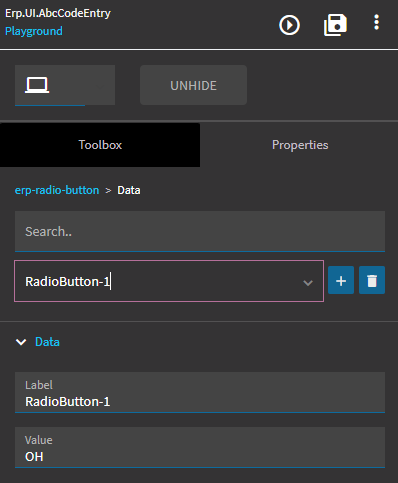This screenshot has width=398, height=483.
Task: Select the laptop device view icon
Action: click(37, 85)
